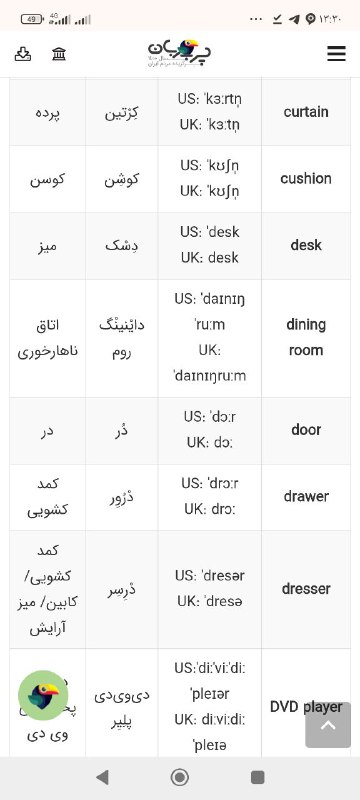
Task: Tap the drawer word cell
Action: click(x=306, y=497)
